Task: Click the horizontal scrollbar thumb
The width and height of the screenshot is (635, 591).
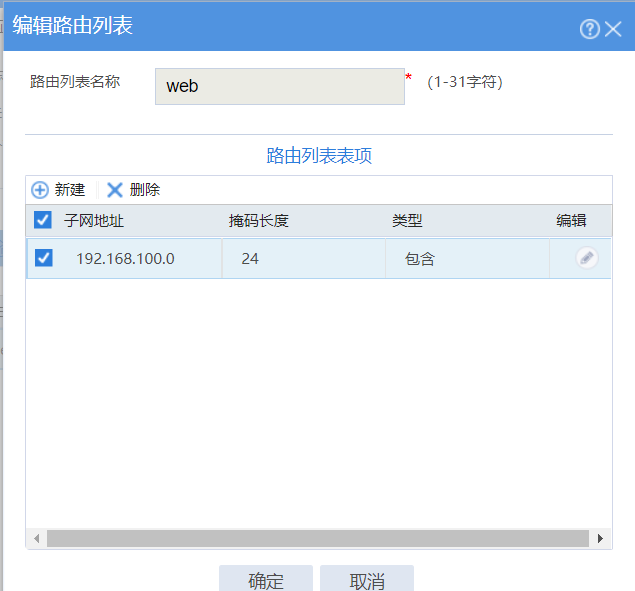Action: (x=318, y=538)
